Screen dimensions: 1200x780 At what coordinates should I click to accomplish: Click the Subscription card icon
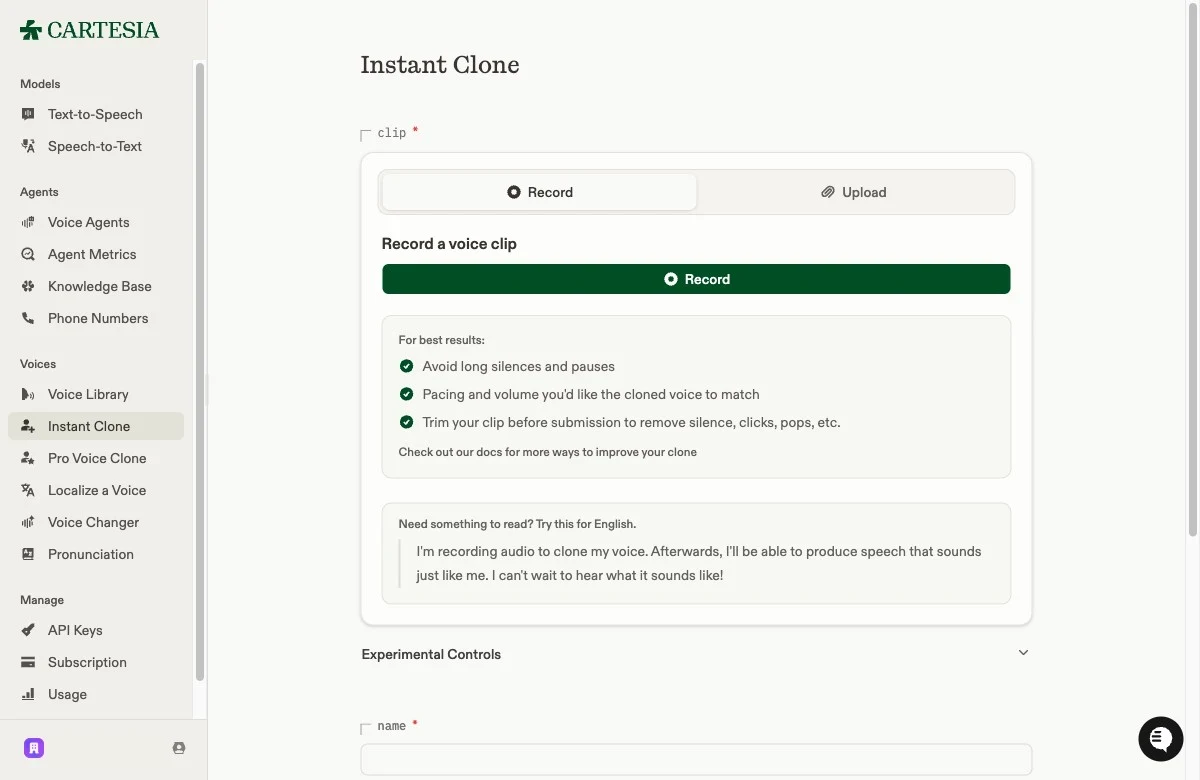coord(28,662)
